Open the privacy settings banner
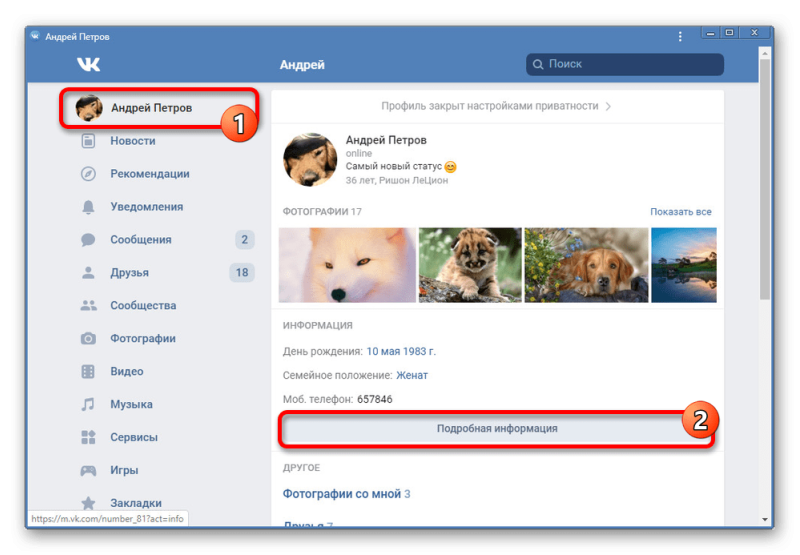This screenshot has width=800, height=555. pyautogui.click(x=497, y=106)
